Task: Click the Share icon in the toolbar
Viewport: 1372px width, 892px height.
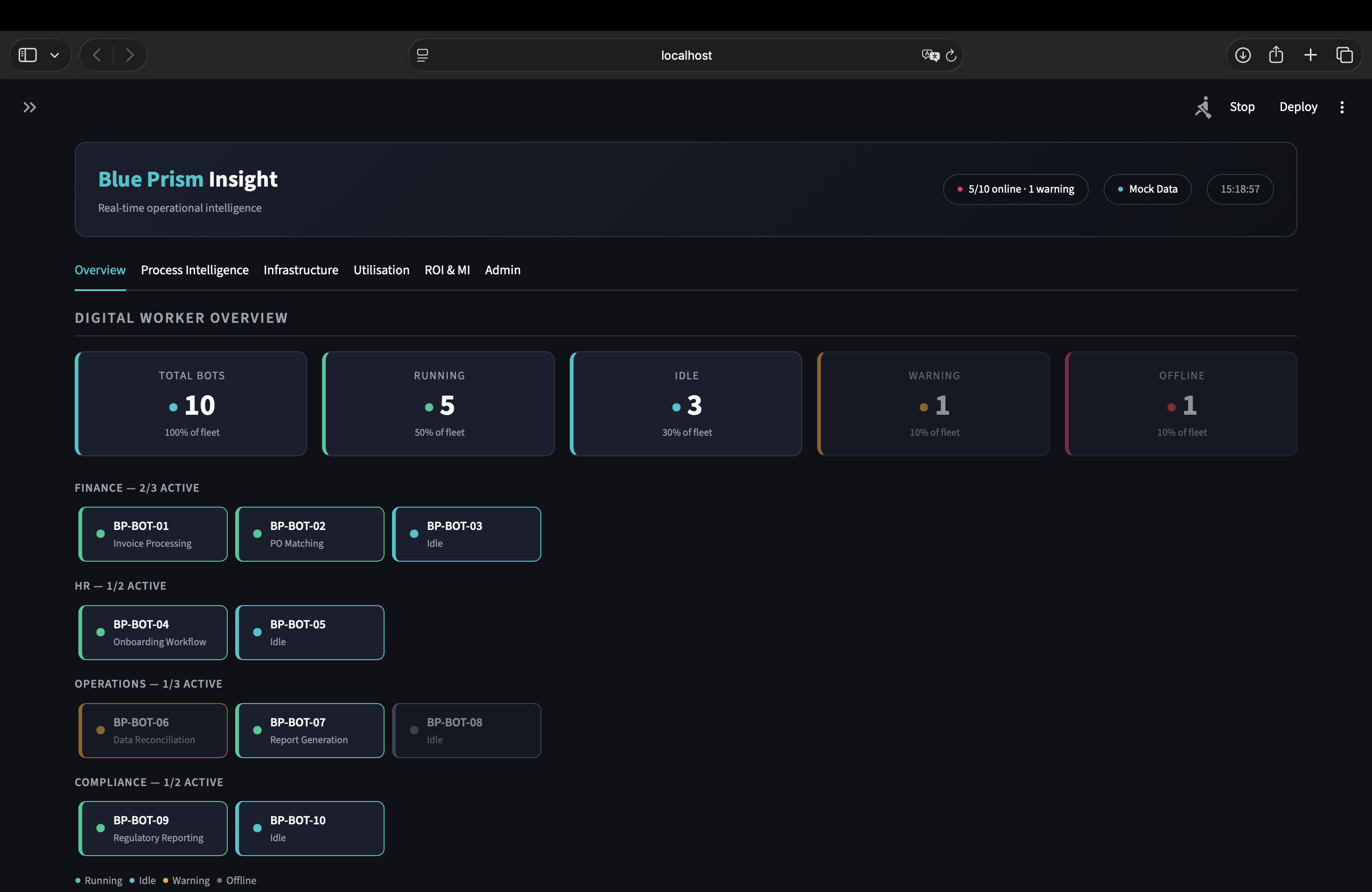Action: point(1276,55)
